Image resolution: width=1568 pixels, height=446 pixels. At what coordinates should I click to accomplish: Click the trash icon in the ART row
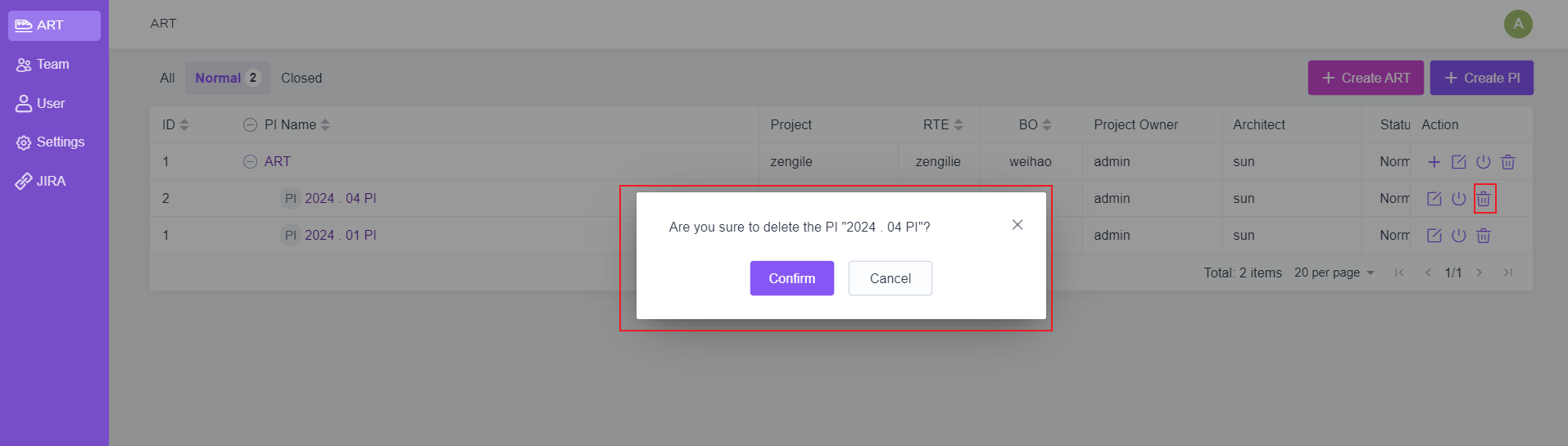1507,162
